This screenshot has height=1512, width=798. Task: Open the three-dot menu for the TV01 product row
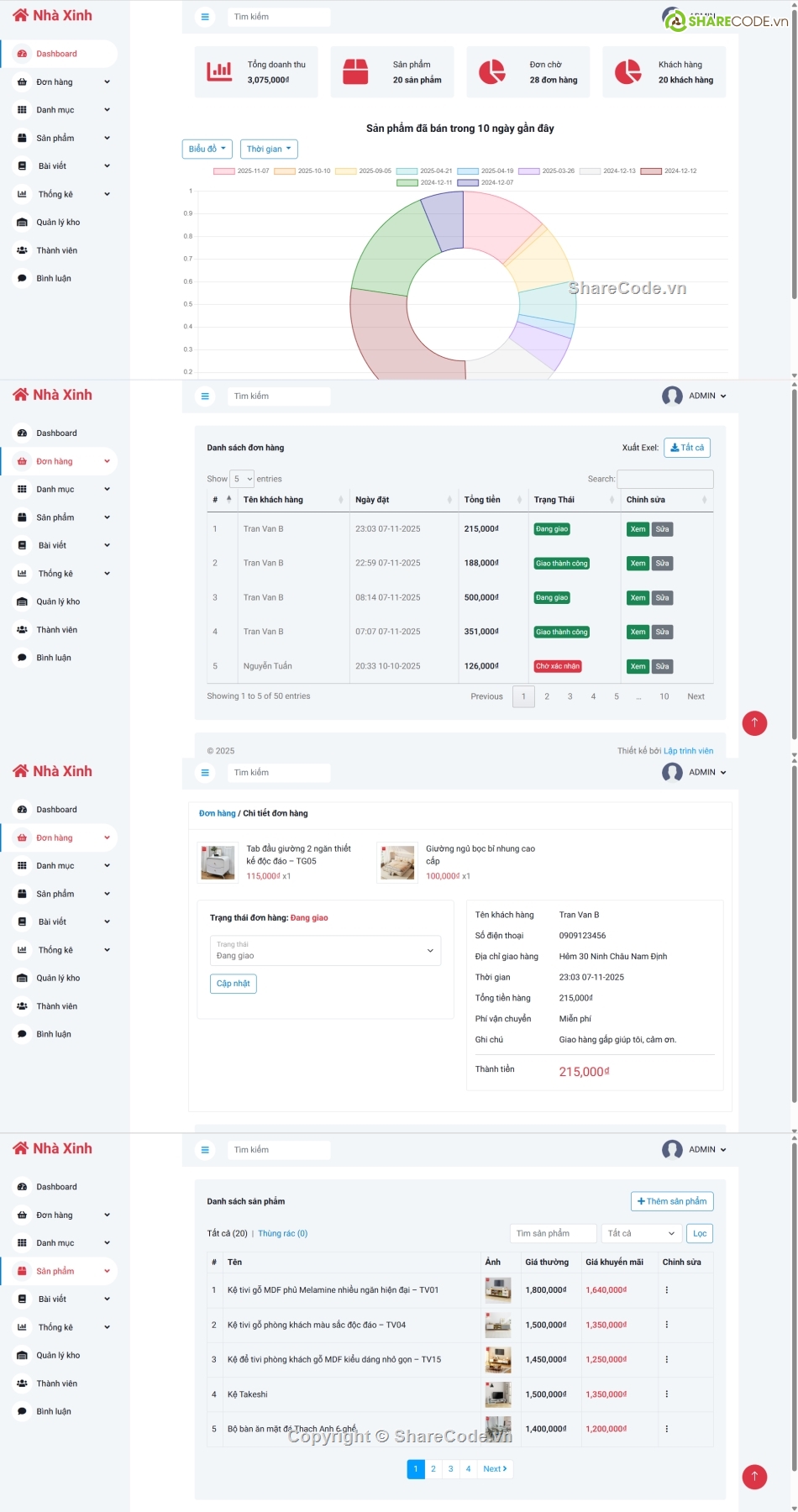667,1290
